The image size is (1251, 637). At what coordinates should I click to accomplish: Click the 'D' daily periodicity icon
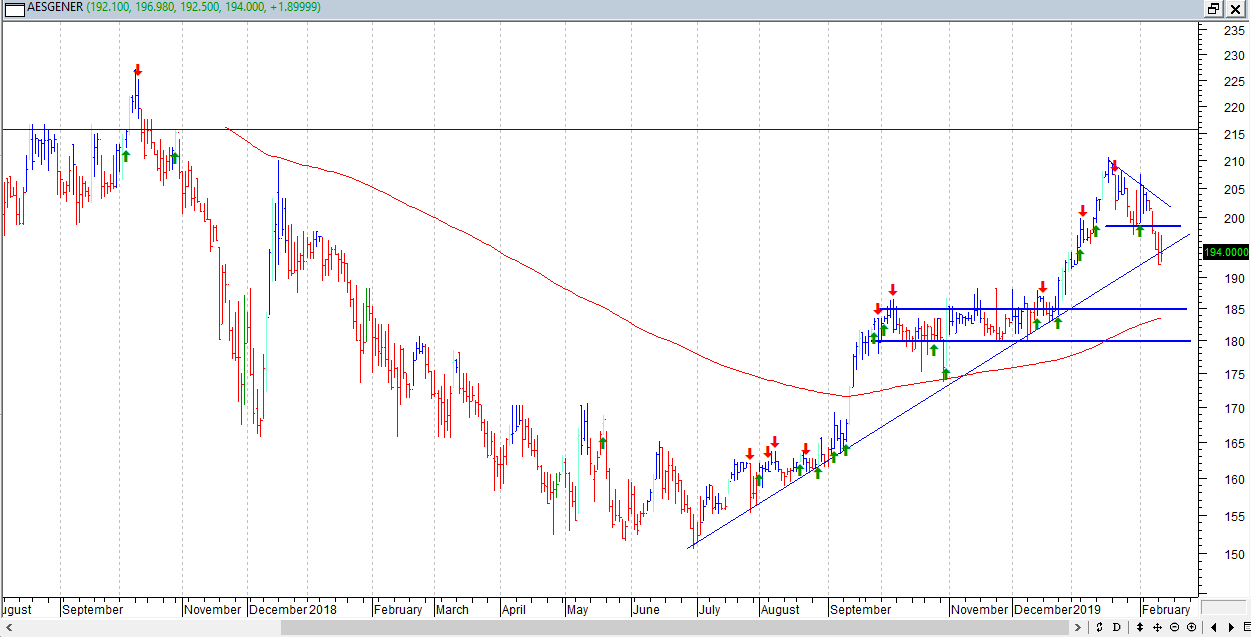1117,628
